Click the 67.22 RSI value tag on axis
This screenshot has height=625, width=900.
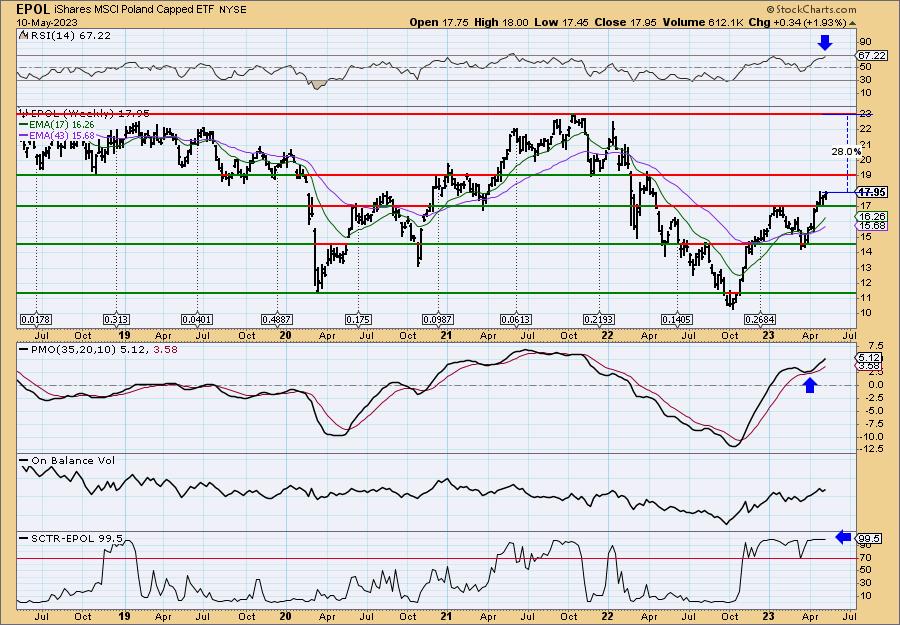pos(872,56)
